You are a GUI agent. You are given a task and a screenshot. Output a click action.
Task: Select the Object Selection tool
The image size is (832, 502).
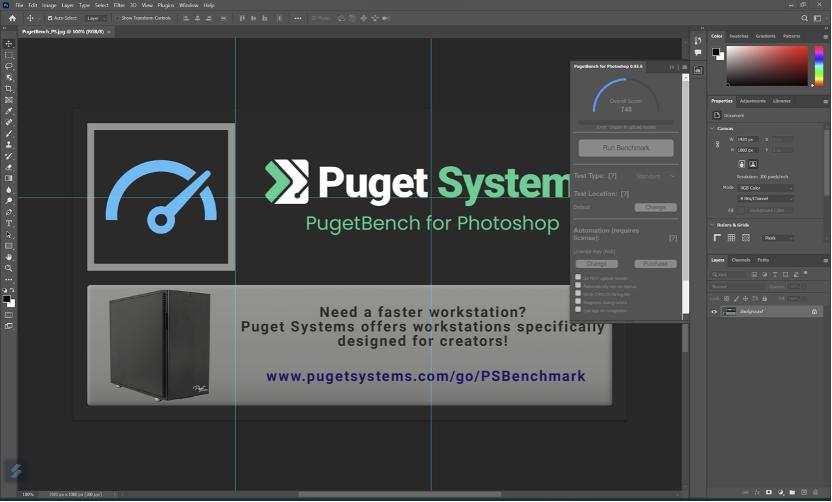pyautogui.click(x=8, y=77)
